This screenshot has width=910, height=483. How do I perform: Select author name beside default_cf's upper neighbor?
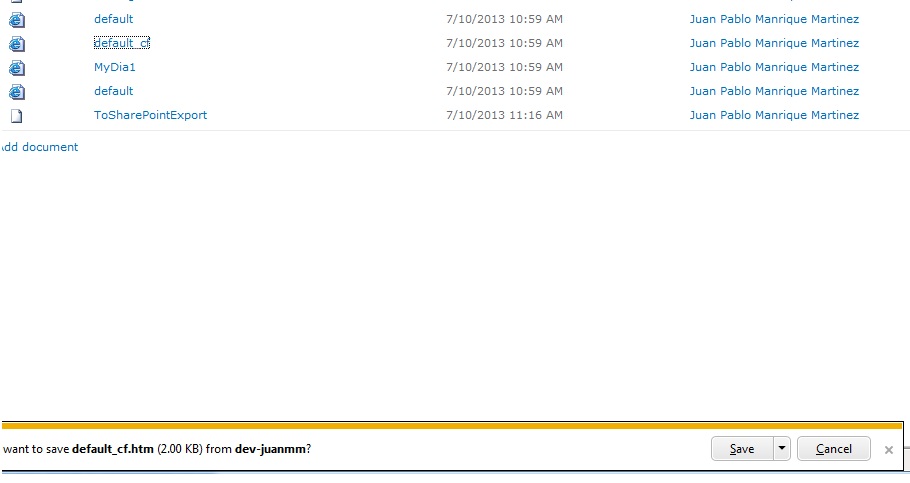point(773,19)
